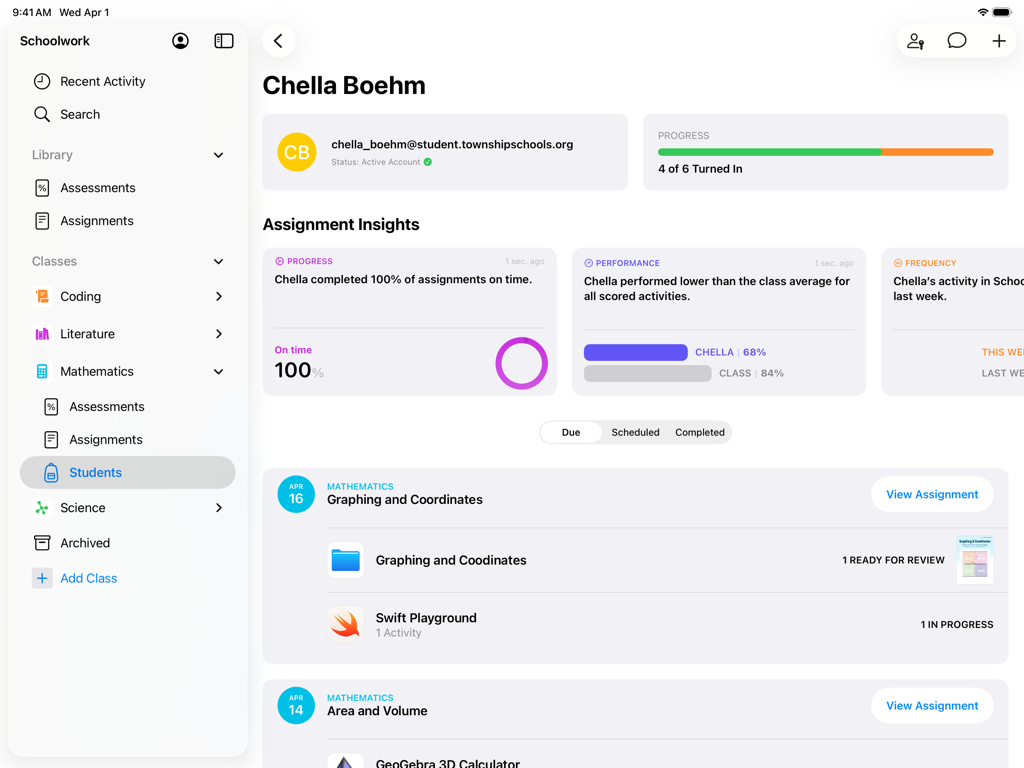Screen dimensions: 1024x768
Task: Click the account profile icon in Schoolwork header
Action: tap(179, 41)
